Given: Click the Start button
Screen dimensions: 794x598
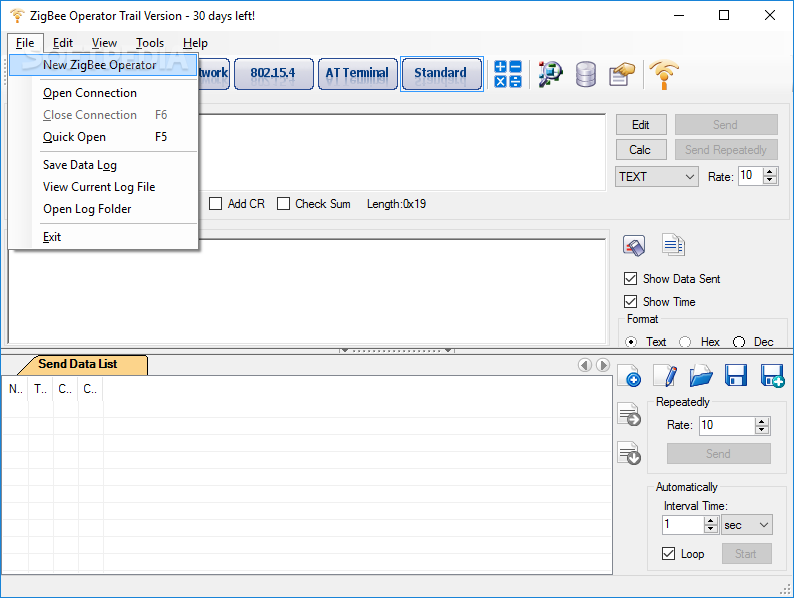Looking at the screenshot, I should [746, 553].
